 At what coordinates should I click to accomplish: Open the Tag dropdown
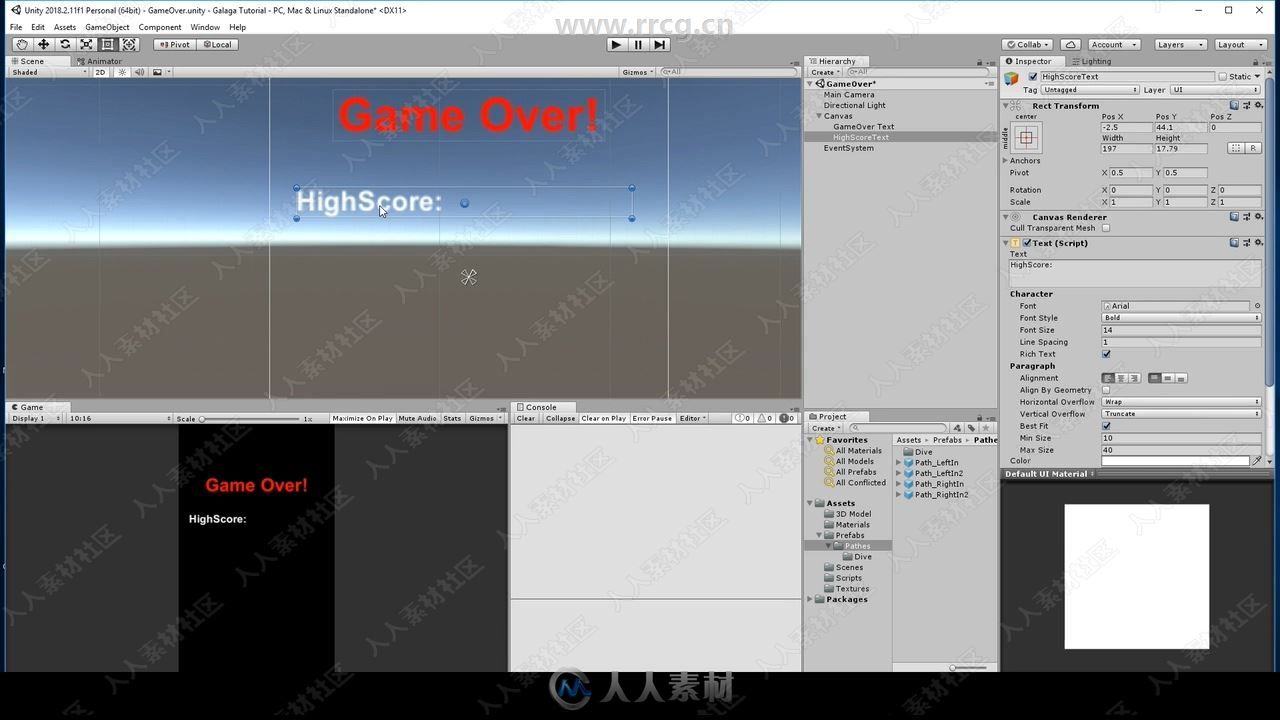1089,90
